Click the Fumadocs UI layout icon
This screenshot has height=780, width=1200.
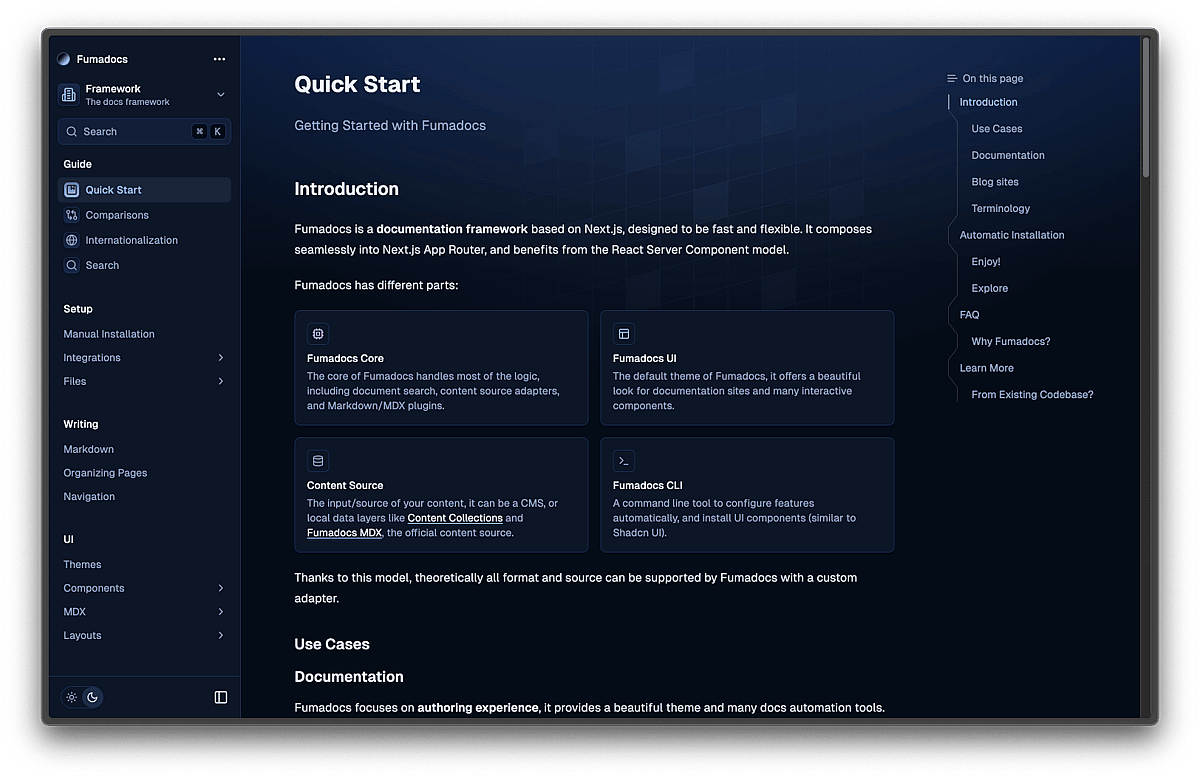tap(624, 334)
